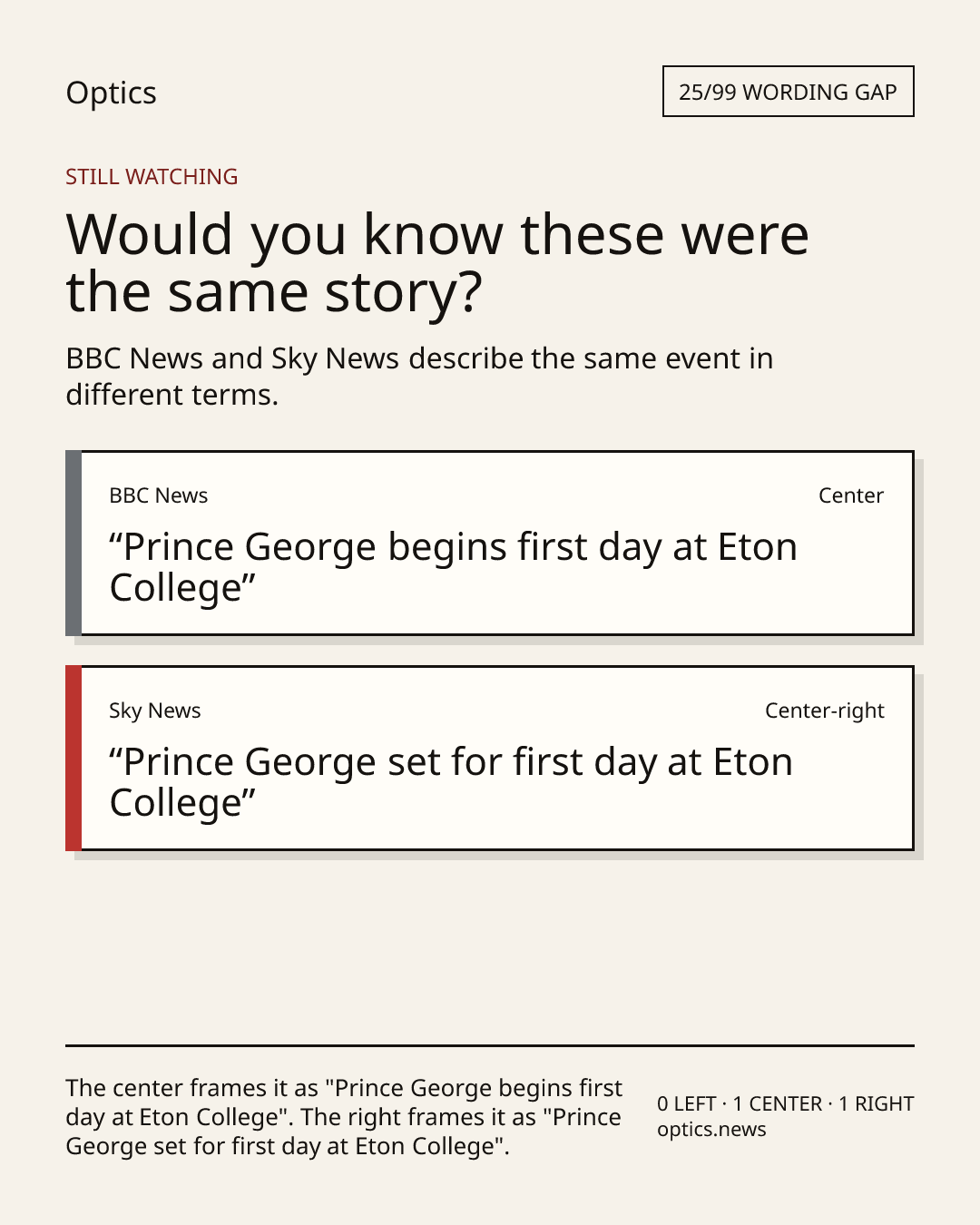Click the red stripe on Sky card

[73, 758]
